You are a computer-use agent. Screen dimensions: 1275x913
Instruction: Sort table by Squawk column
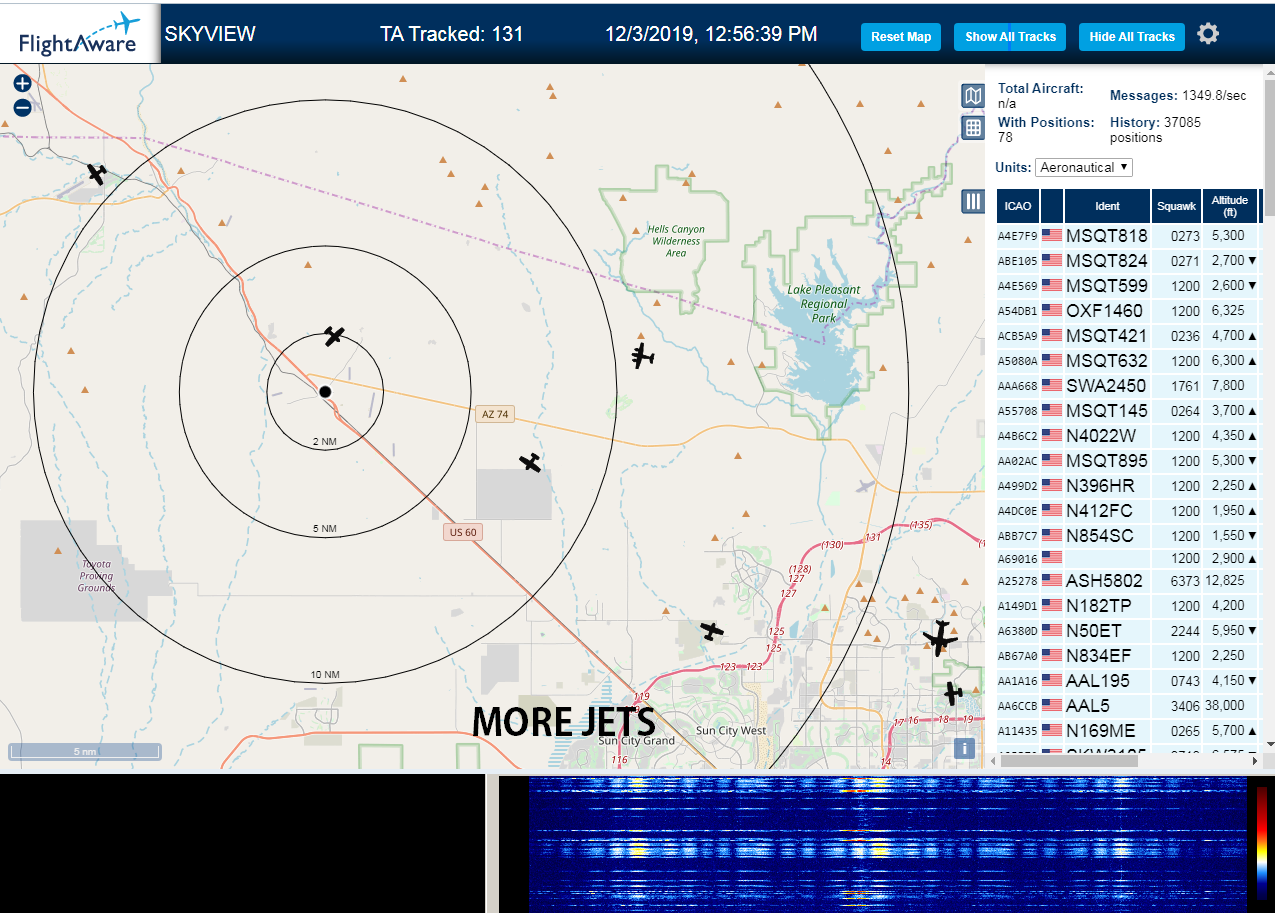(x=1176, y=206)
